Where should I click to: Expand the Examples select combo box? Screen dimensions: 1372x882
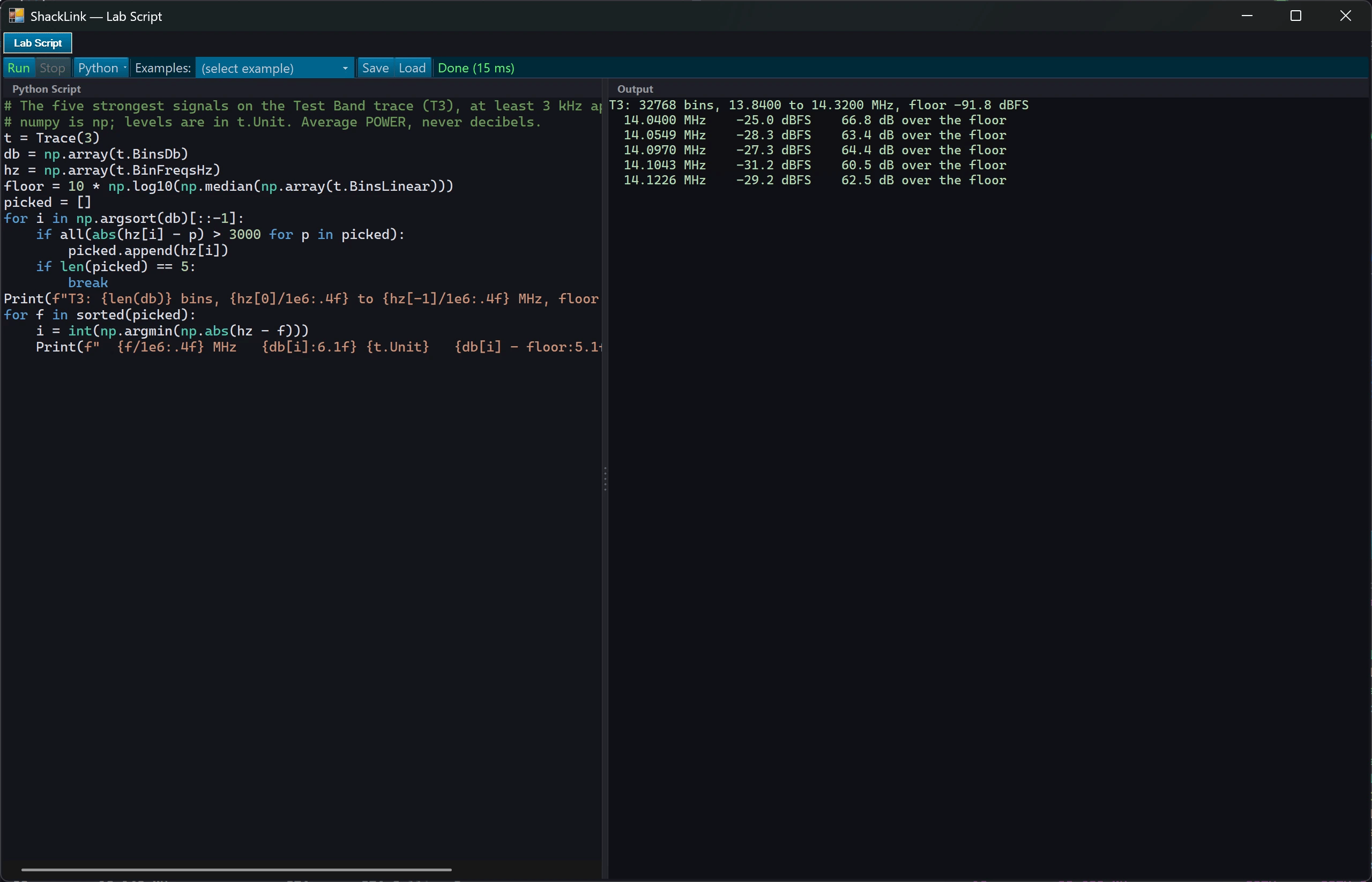pyautogui.click(x=274, y=68)
